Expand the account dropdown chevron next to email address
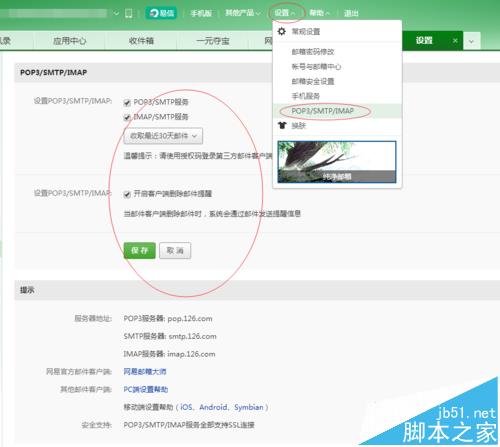Screen dimensions: 500x447 pyautogui.click(x=116, y=14)
